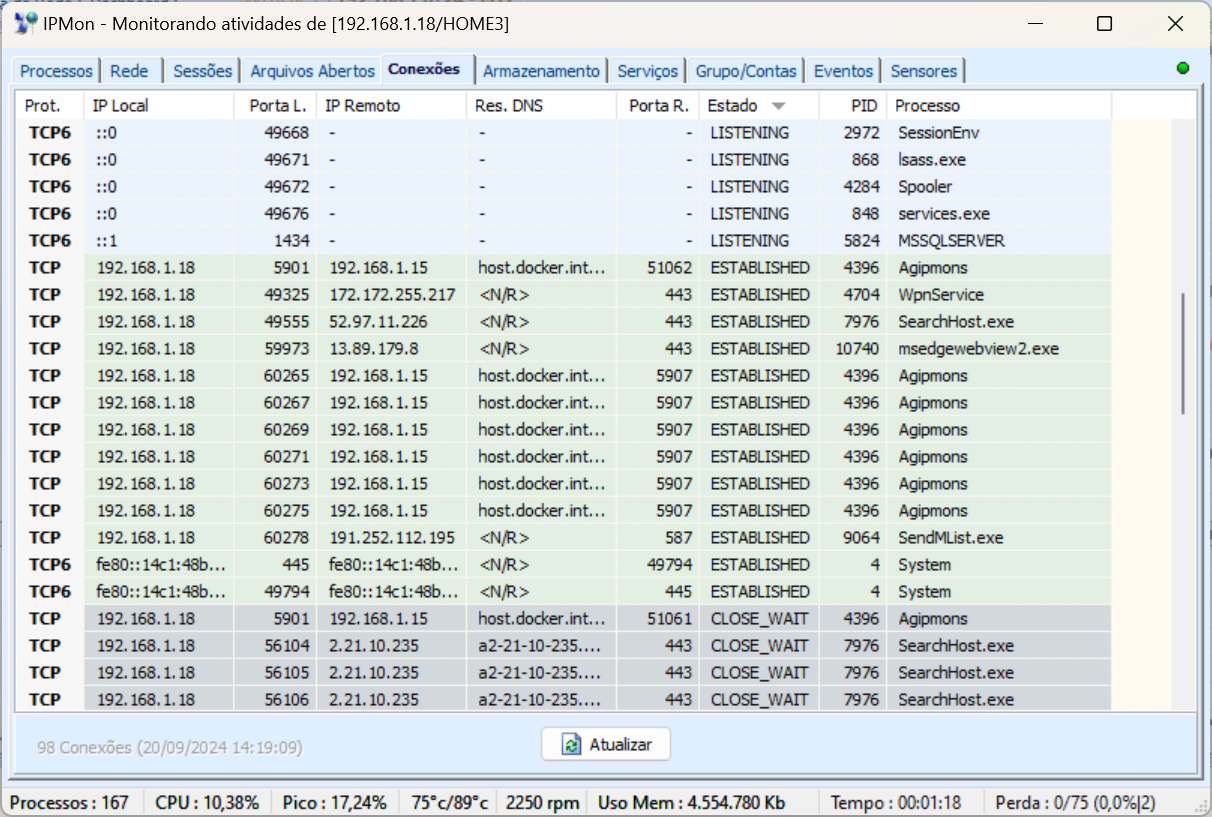Select the SendMList.exe row
Screen dimensions: 1212x817
point(564,538)
